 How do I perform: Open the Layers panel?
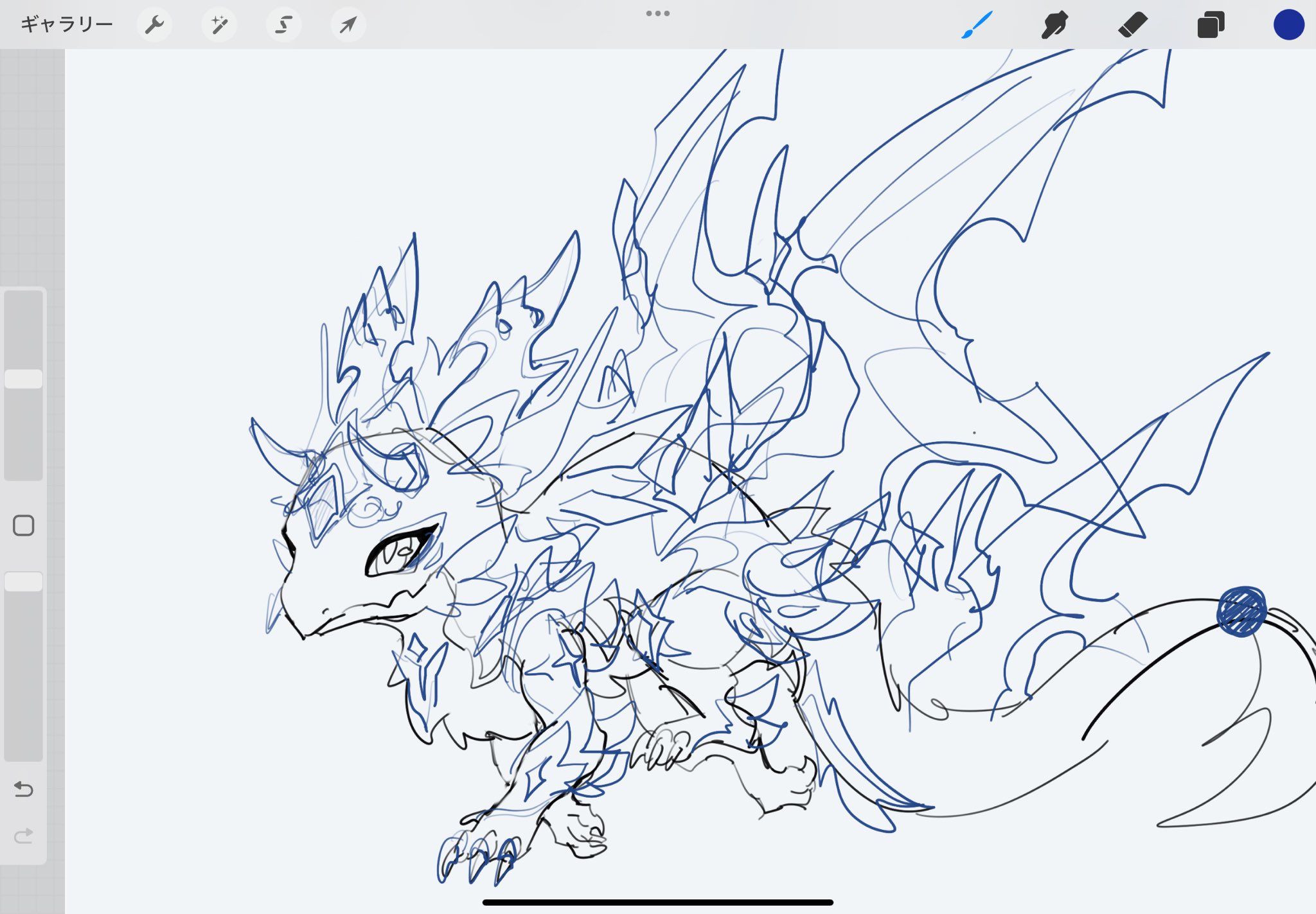coord(1211,25)
